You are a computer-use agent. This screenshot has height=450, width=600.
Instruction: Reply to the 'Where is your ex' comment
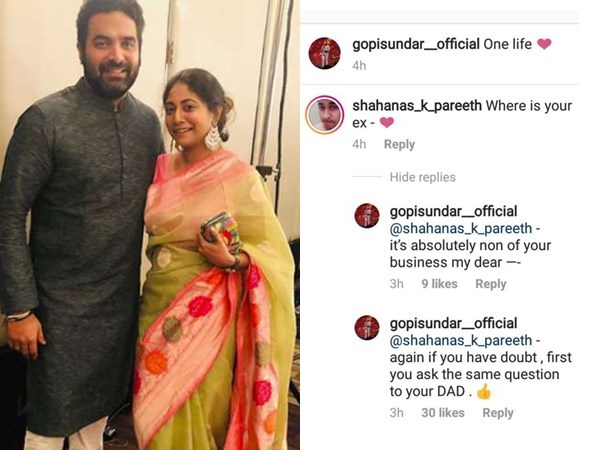pyautogui.click(x=399, y=145)
